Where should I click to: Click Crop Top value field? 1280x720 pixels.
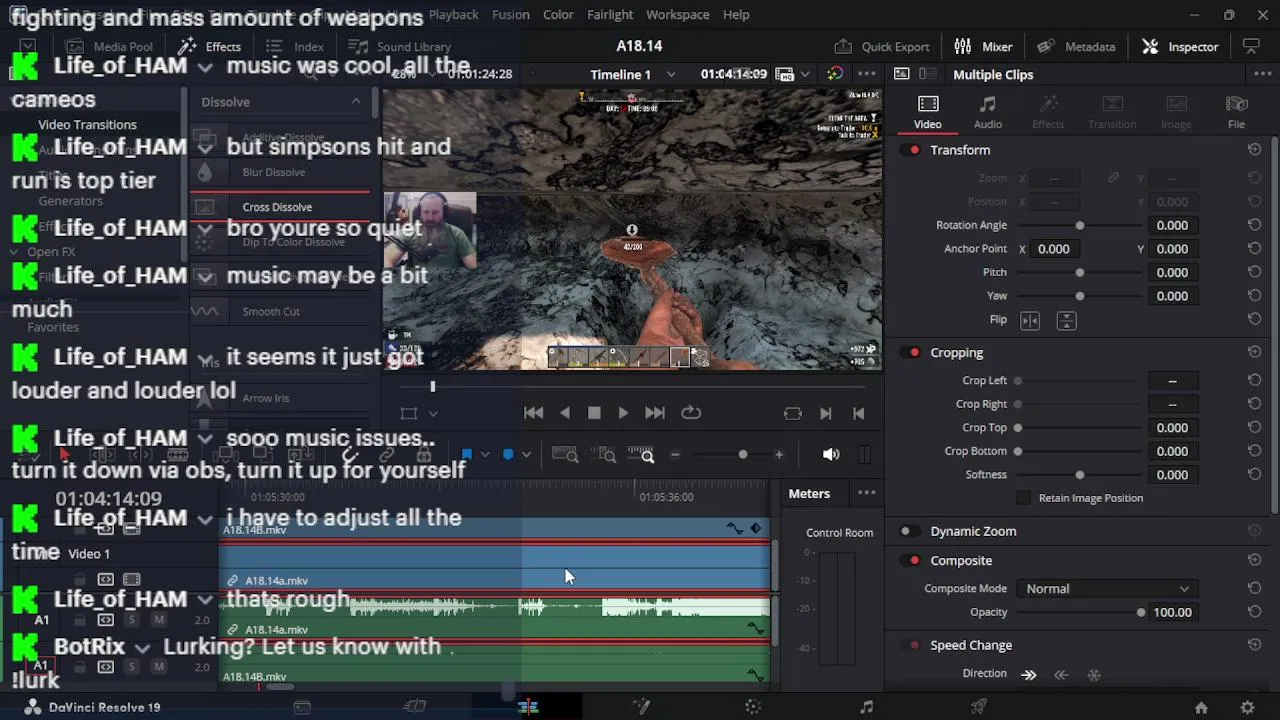point(1172,427)
